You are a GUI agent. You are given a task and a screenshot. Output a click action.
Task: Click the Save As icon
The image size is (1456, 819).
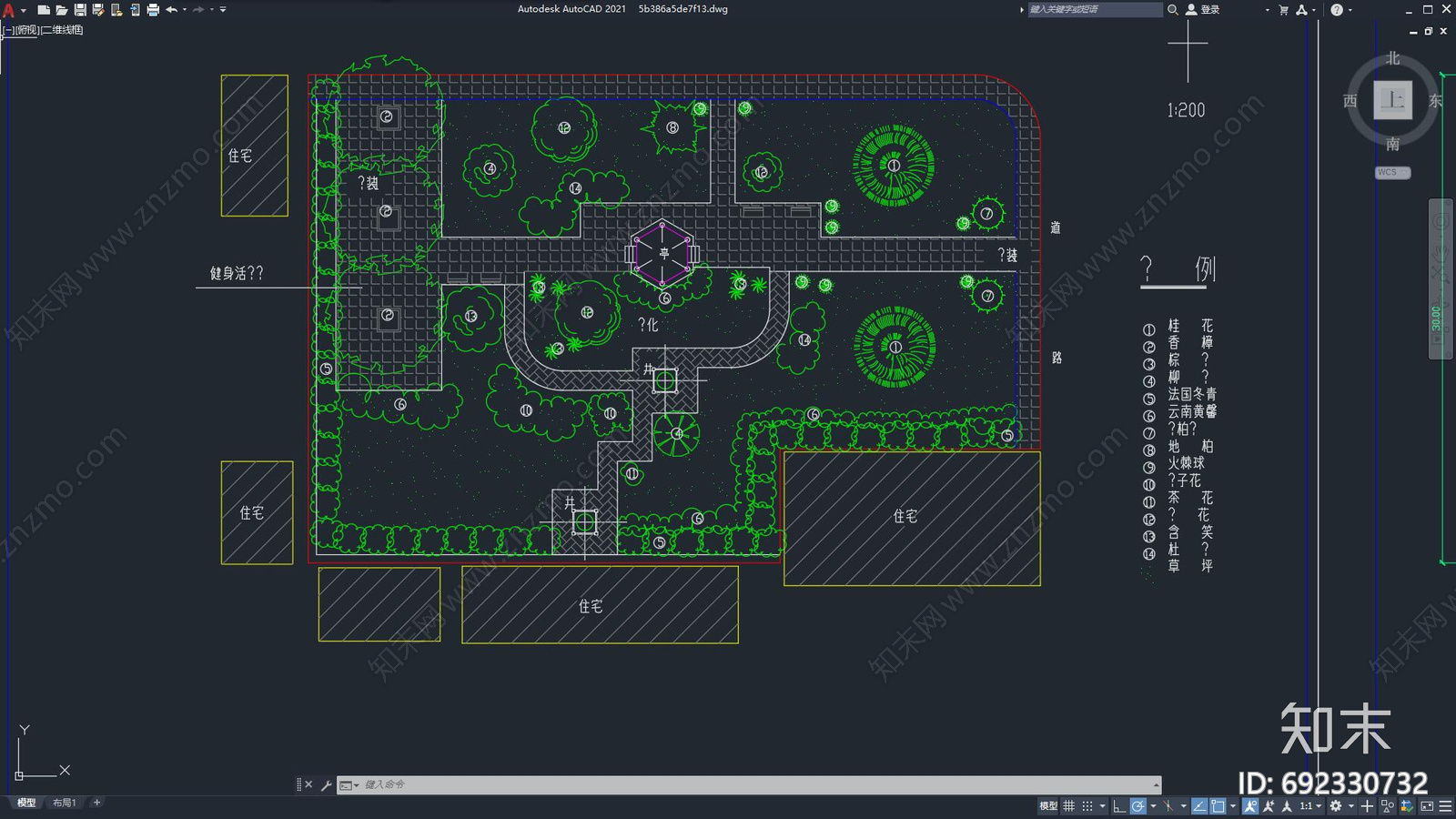[x=98, y=10]
